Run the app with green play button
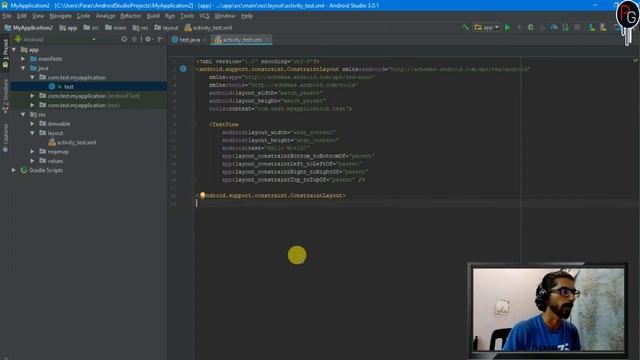The height and width of the screenshot is (360, 640). point(508,27)
